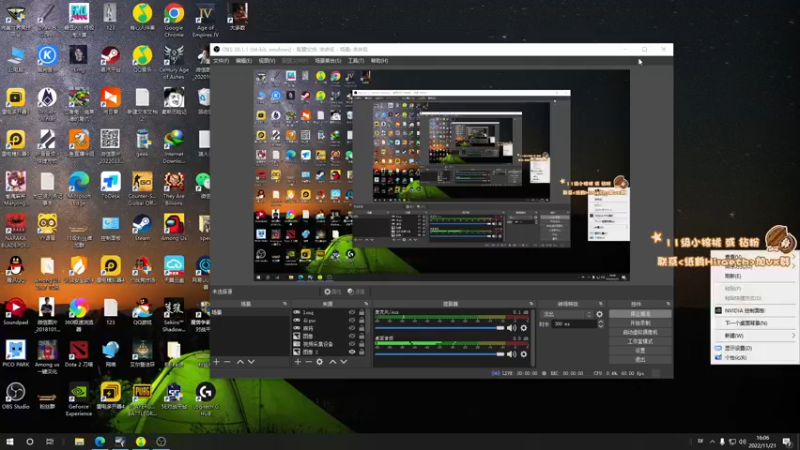
Task: Open Help menu in OBS
Action: pyautogui.click(x=379, y=61)
